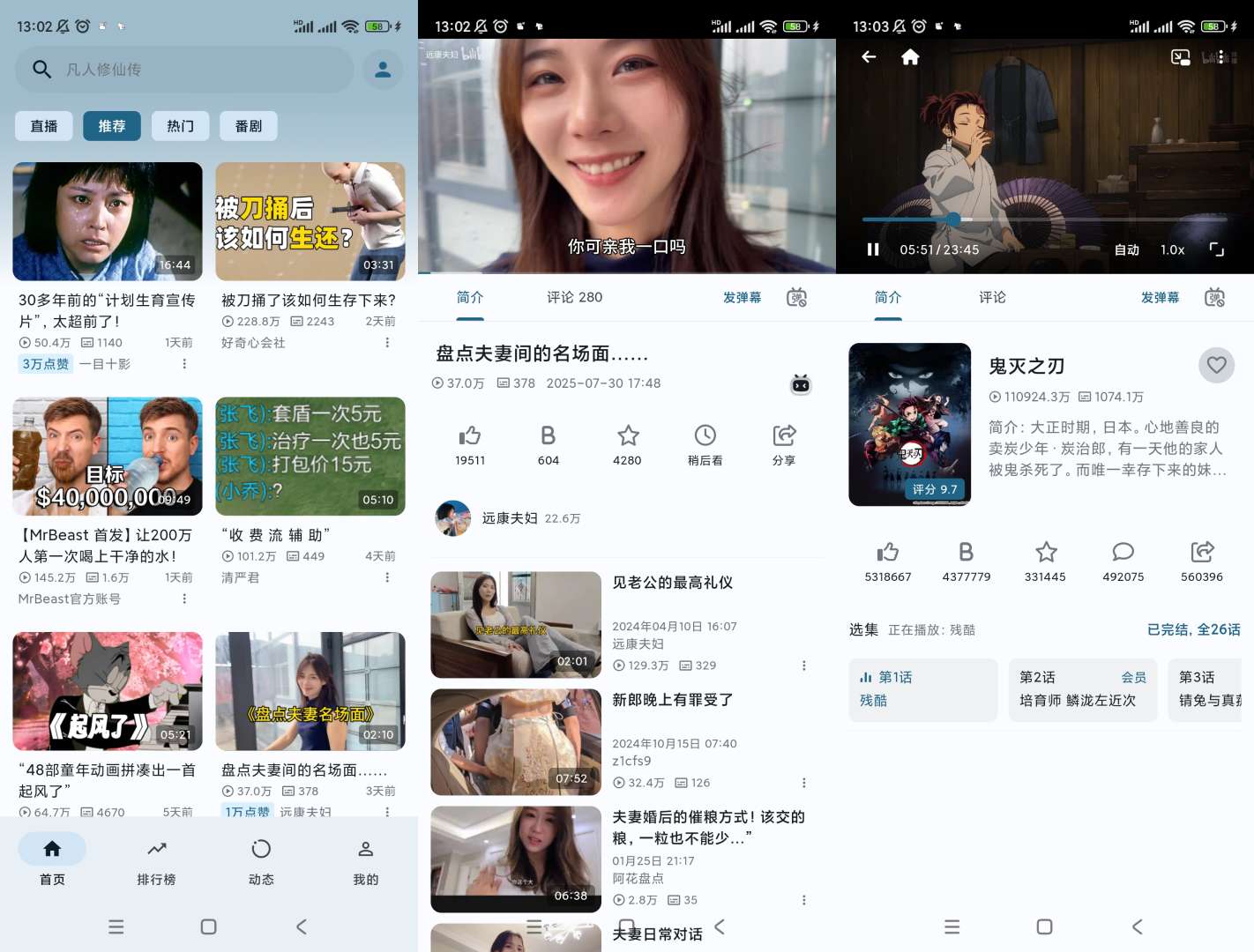Open 我的 profile in bottom navigation

pyautogui.click(x=366, y=860)
